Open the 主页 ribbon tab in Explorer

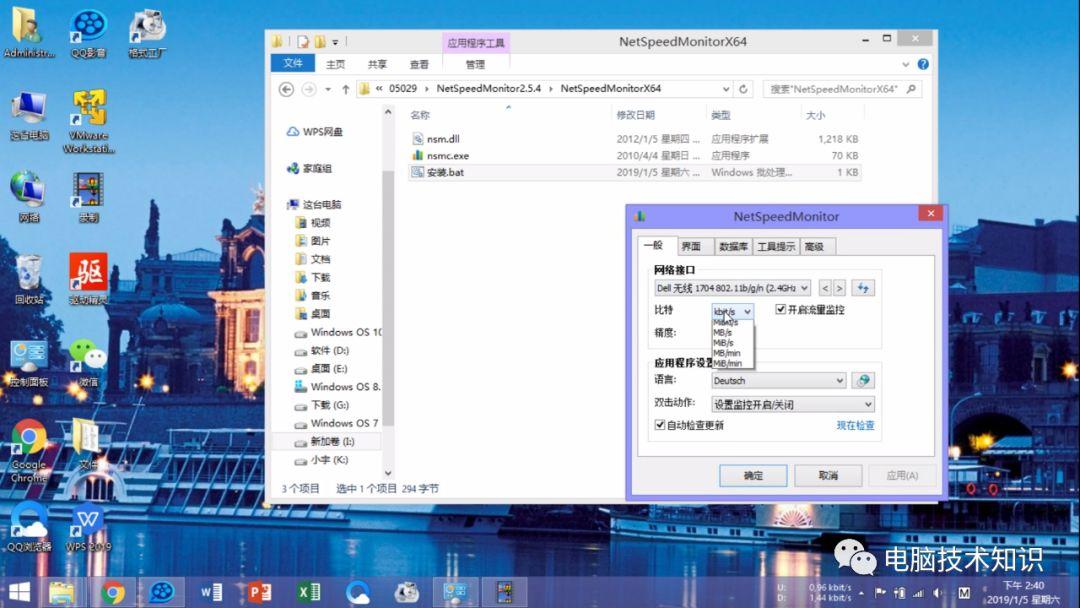click(x=335, y=64)
